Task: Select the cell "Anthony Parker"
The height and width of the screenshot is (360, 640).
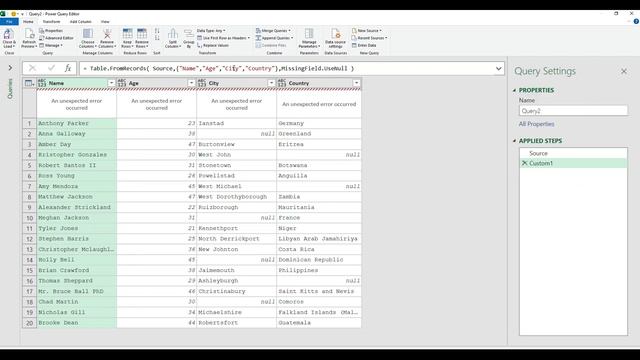Action: pyautogui.click(x=76, y=123)
